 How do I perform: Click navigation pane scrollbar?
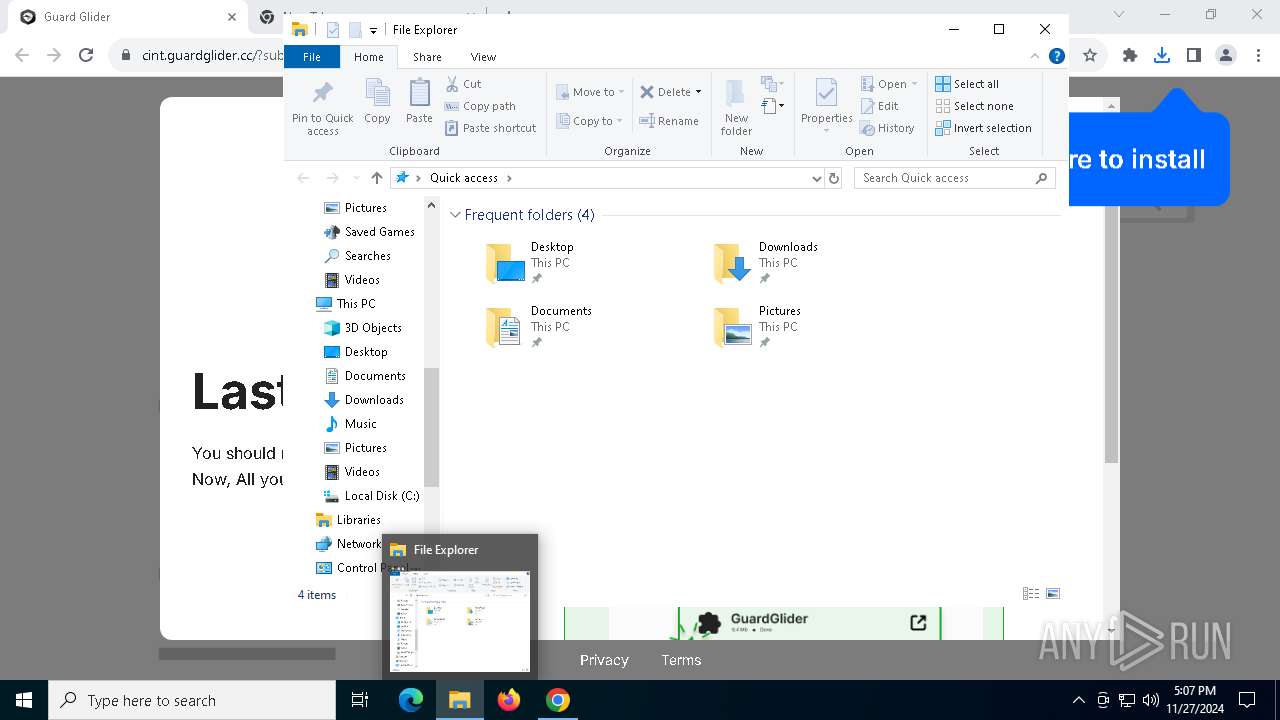click(x=431, y=427)
